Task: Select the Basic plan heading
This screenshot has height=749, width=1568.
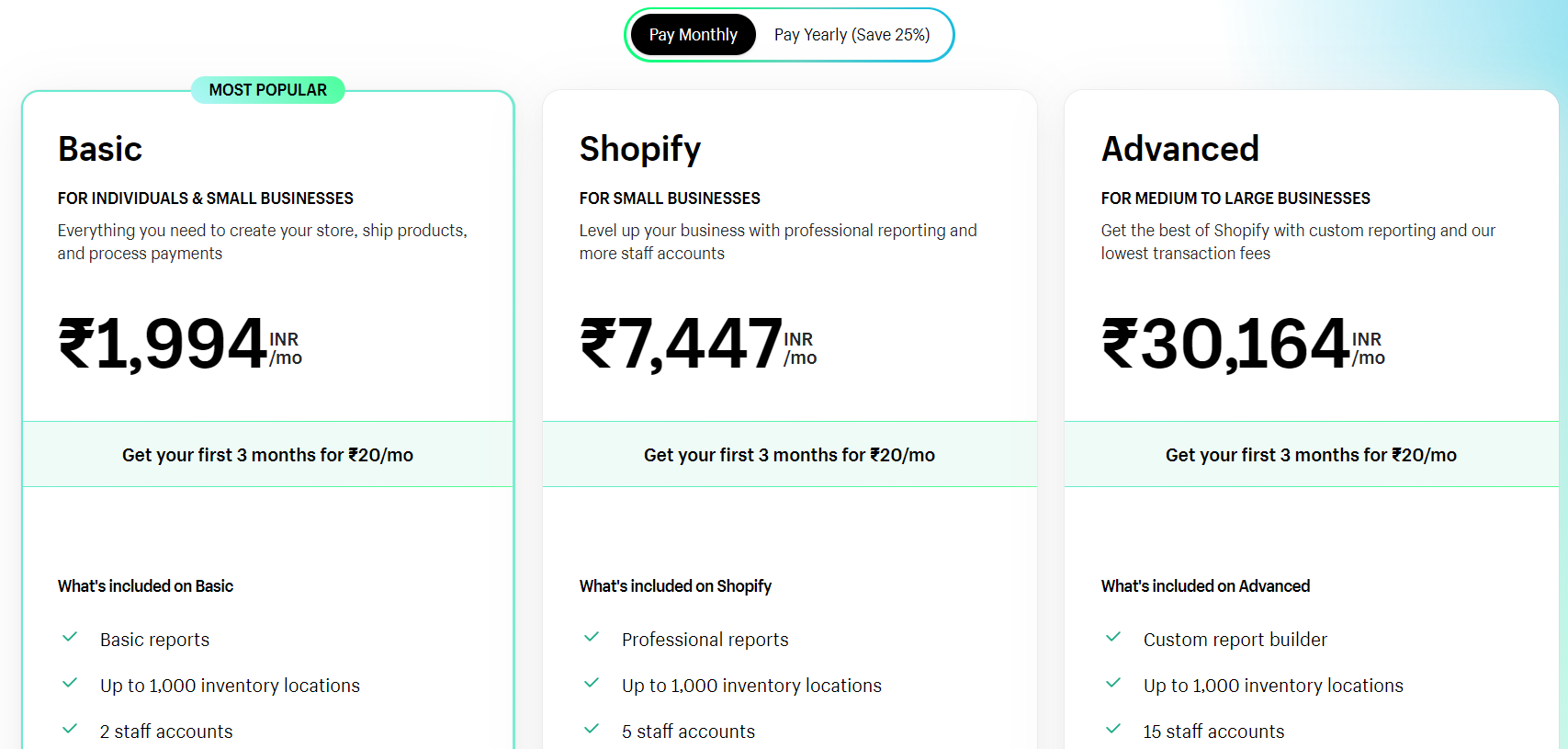Action: click(x=100, y=148)
